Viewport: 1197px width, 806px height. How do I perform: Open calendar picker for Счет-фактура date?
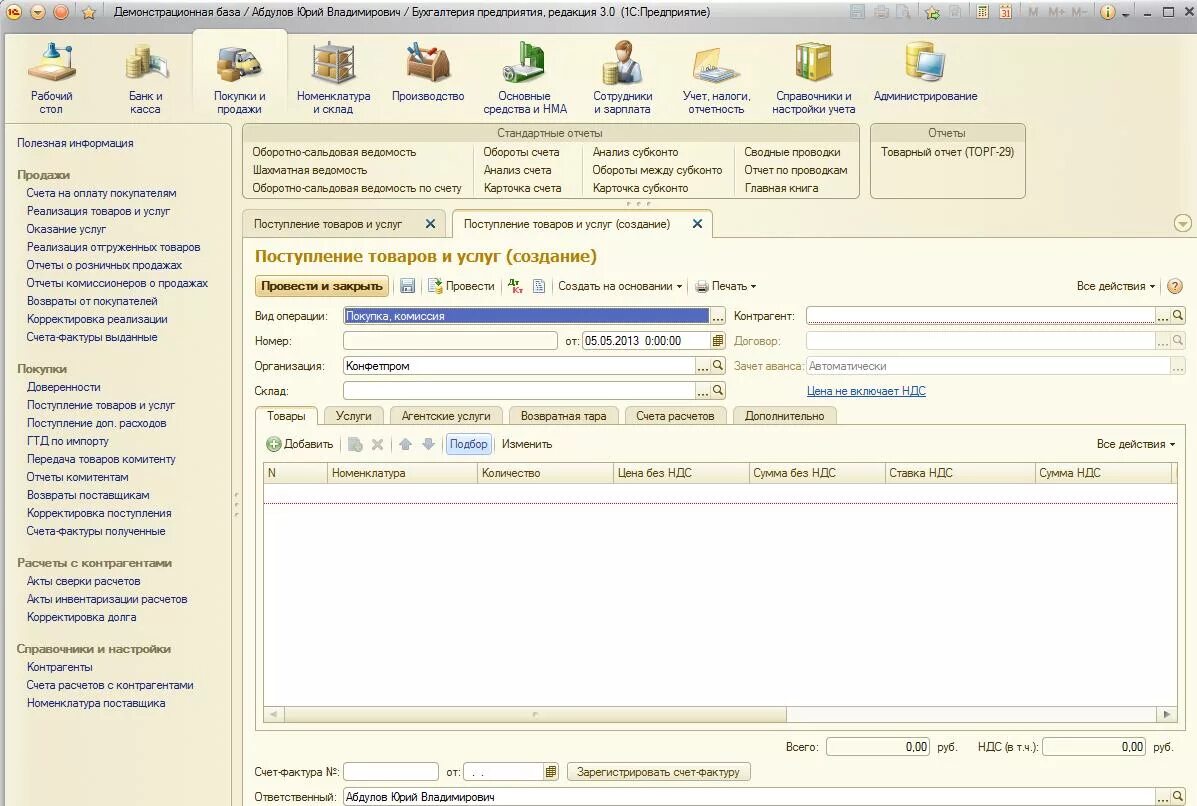point(551,772)
